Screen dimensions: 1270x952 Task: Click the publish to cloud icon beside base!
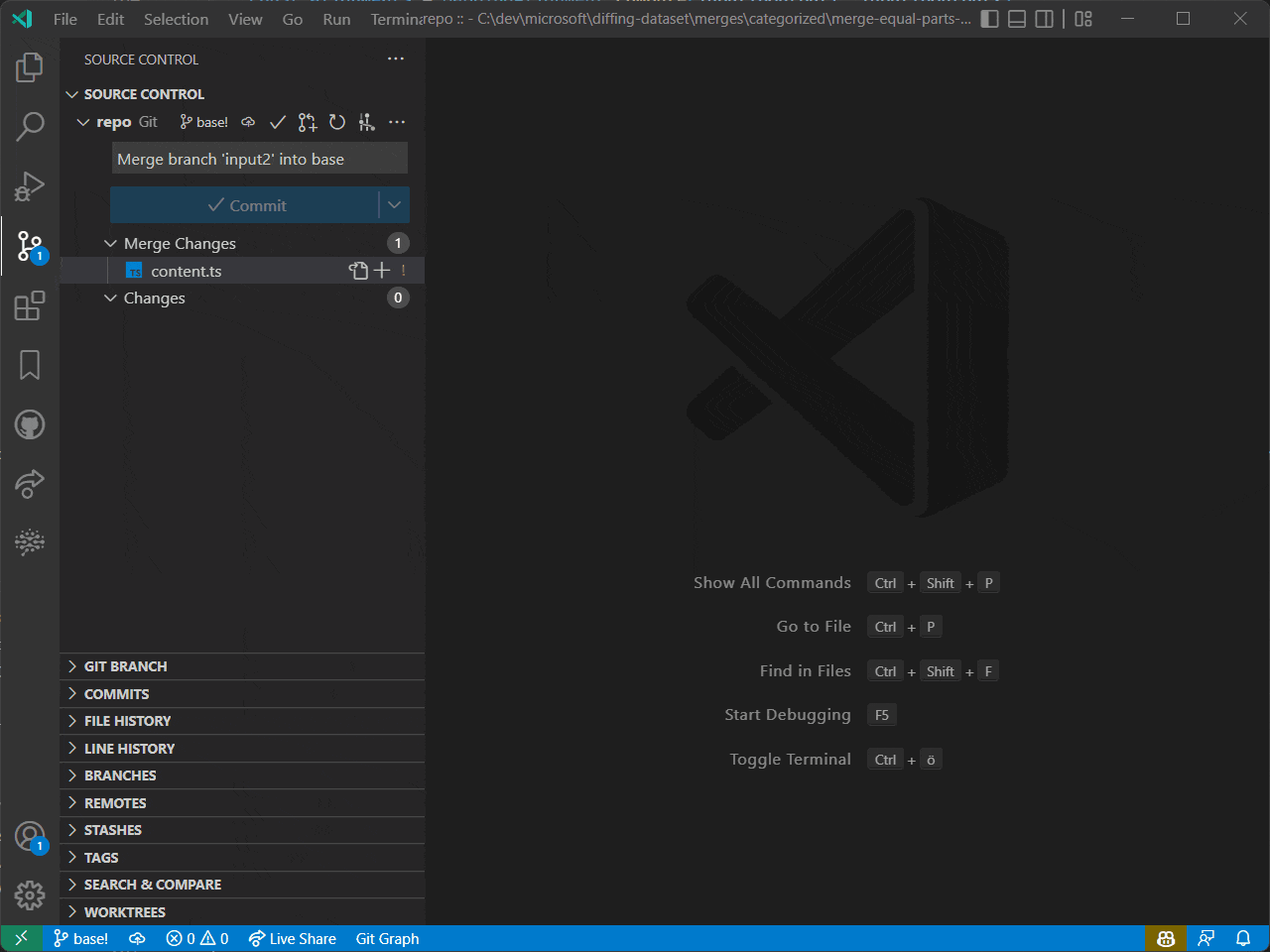[248, 122]
